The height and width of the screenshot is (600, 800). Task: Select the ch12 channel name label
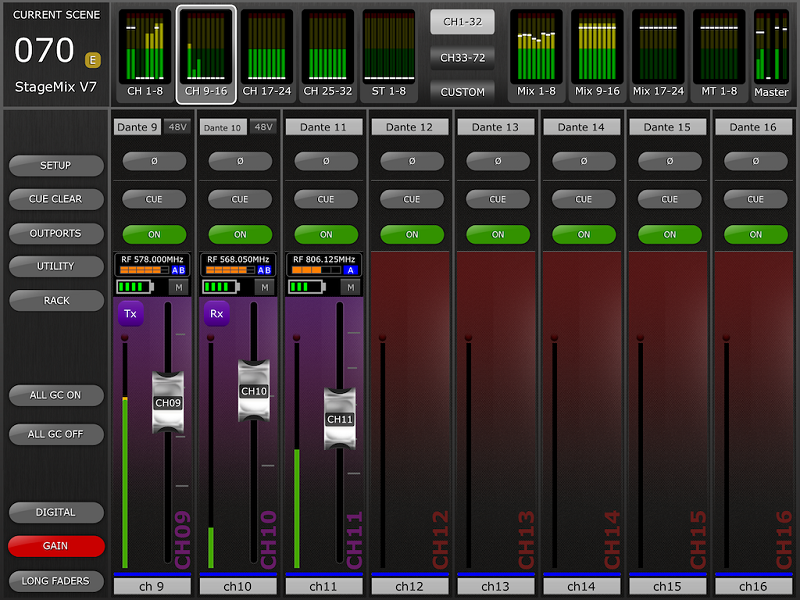[x=410, y=586]
